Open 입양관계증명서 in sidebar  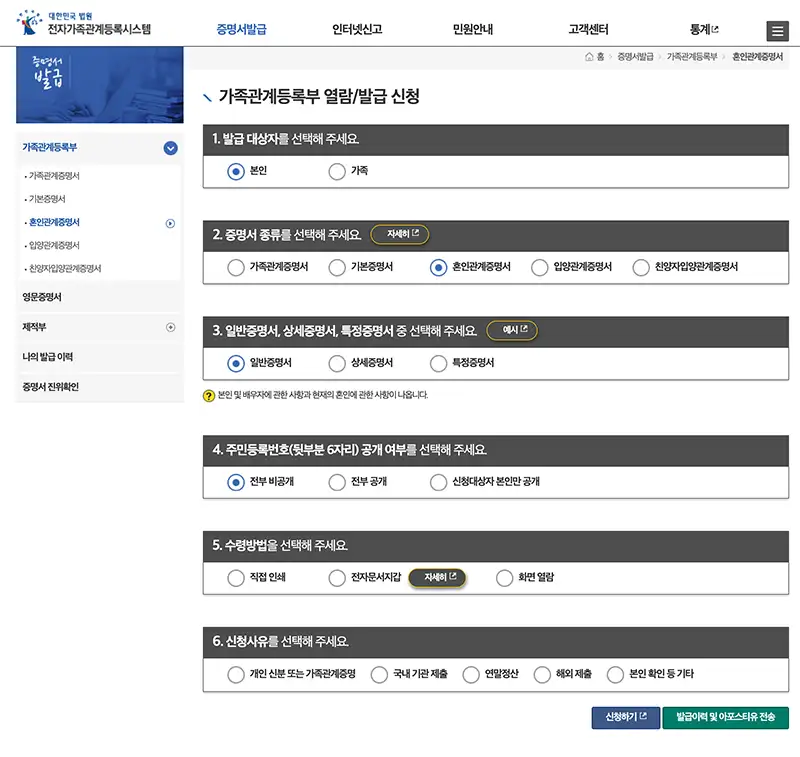54,245
